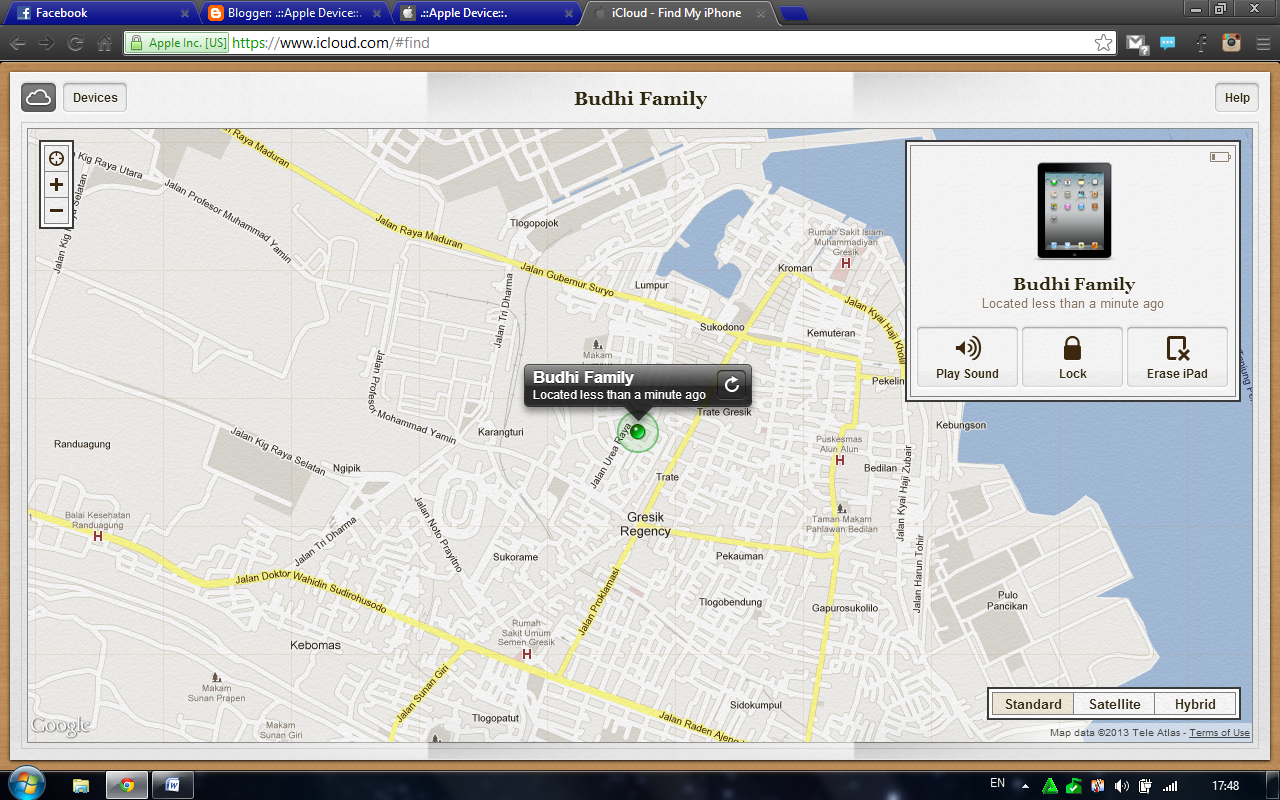The width and height of the screenshot is (1280, 800).
Task: Show hidden system tray icons arrow
Action: [1024, 785]
